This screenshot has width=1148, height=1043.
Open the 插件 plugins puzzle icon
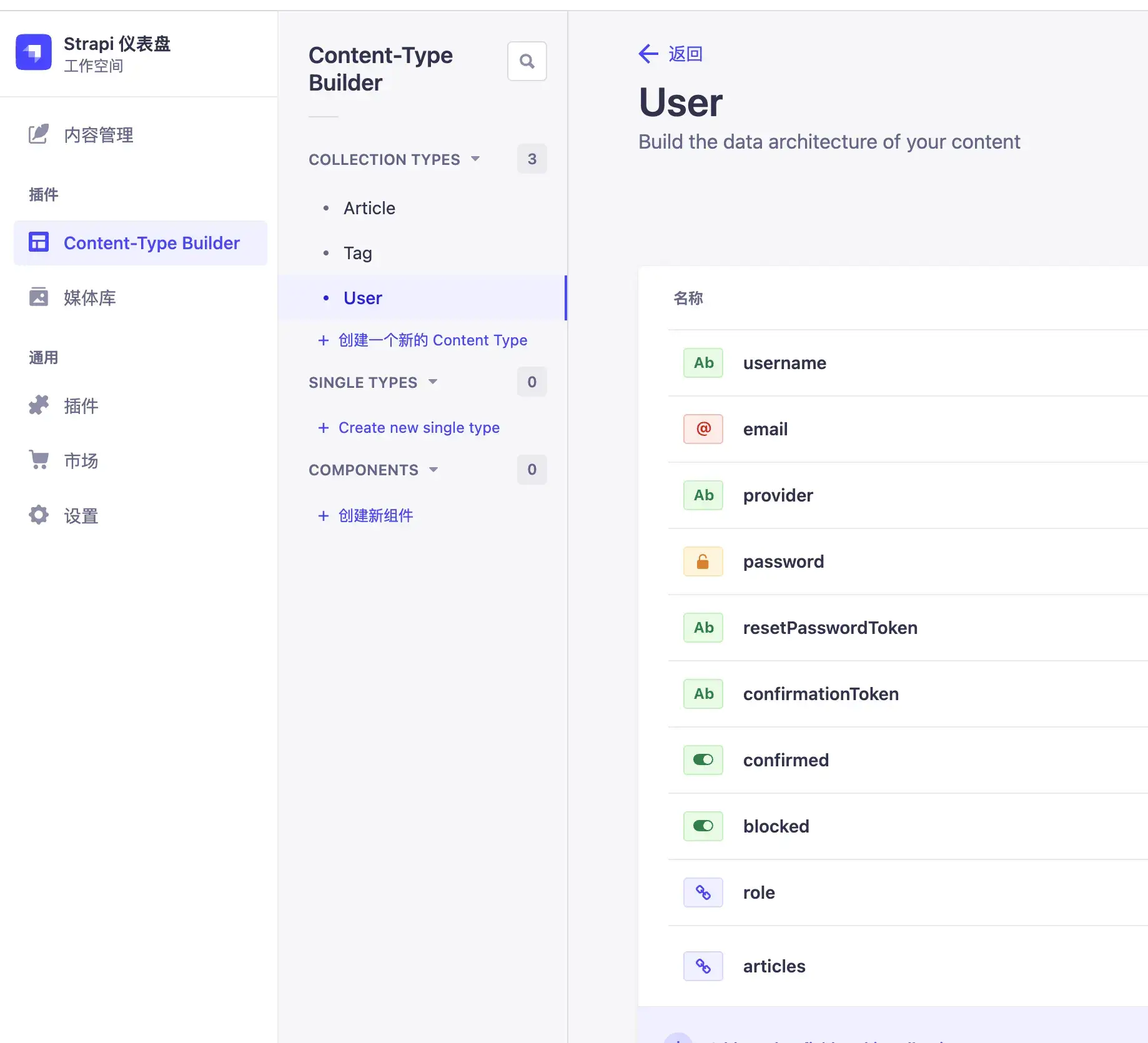tap(39, 405)
